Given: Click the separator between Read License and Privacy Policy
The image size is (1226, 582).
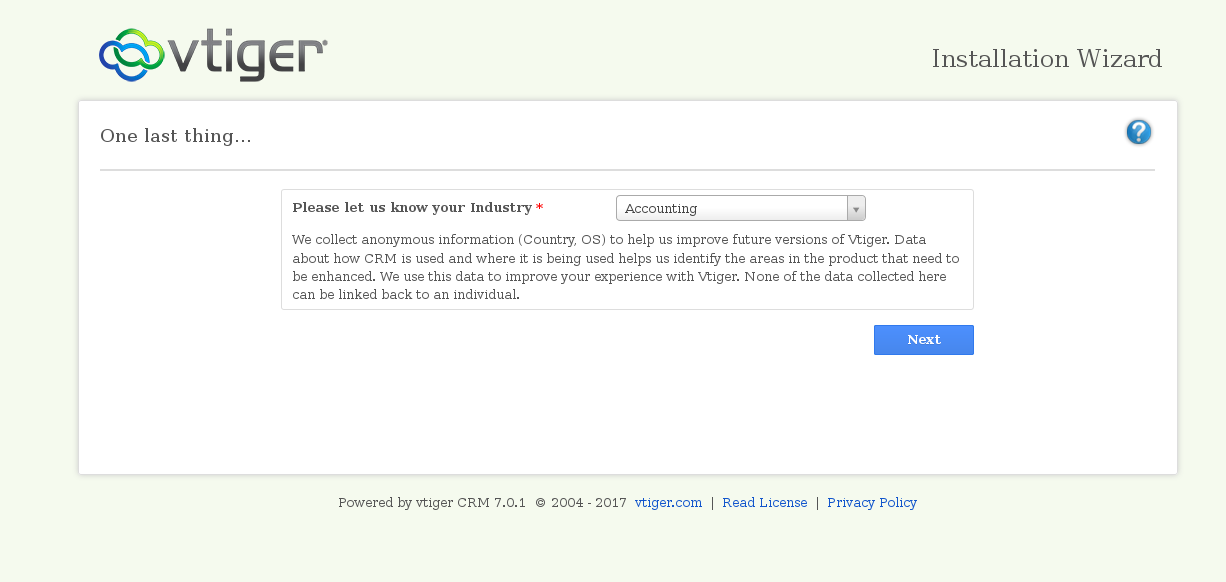Looking at the screenshot, I should pyautogui.click(x=817, y=503).
